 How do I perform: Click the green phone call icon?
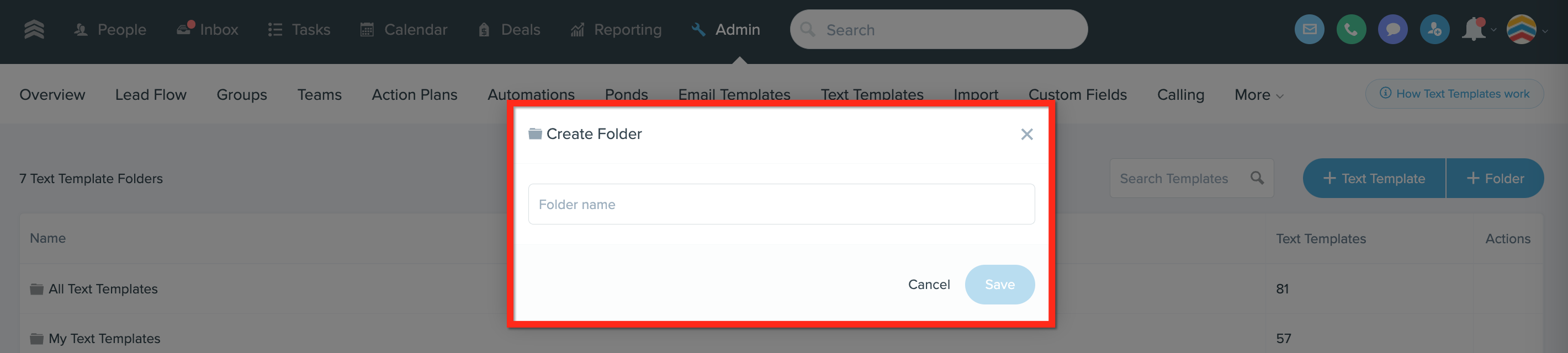1350,29
